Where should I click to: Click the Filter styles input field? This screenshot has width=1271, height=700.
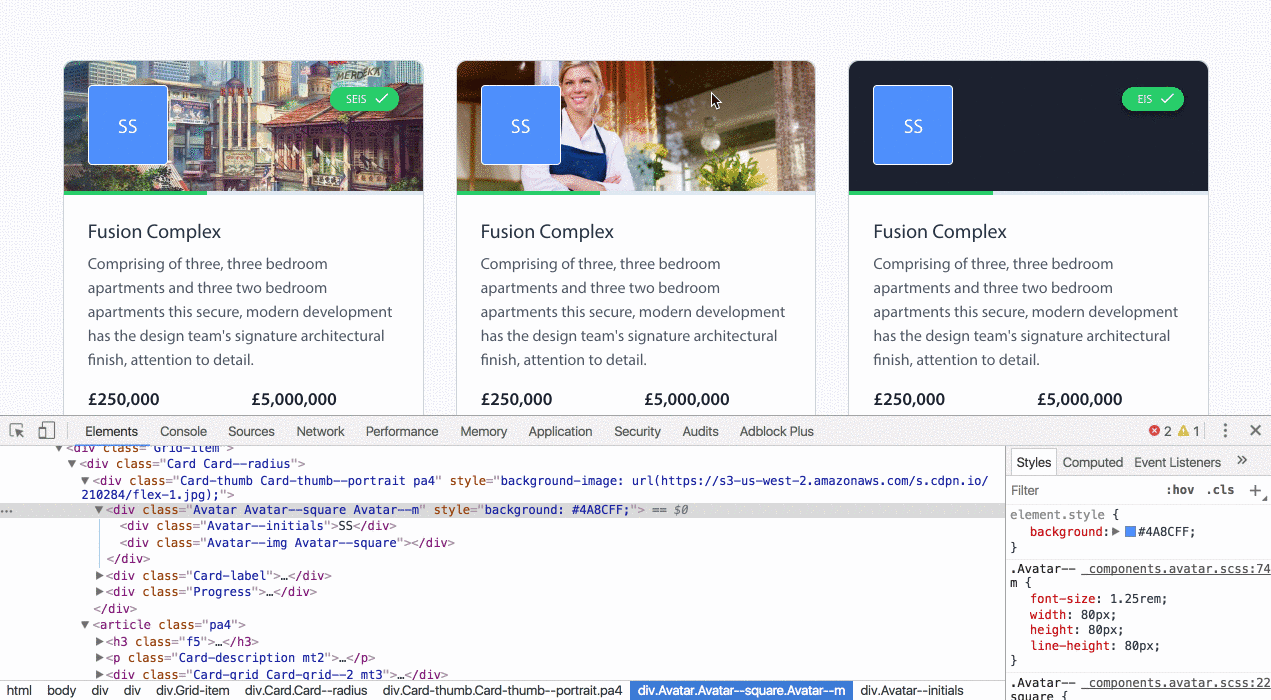(x=1085, y=490)
